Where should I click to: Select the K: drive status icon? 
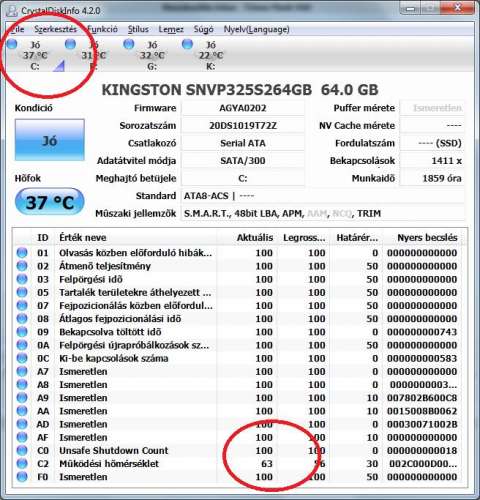pyautogui.click(x=187, y=44)
